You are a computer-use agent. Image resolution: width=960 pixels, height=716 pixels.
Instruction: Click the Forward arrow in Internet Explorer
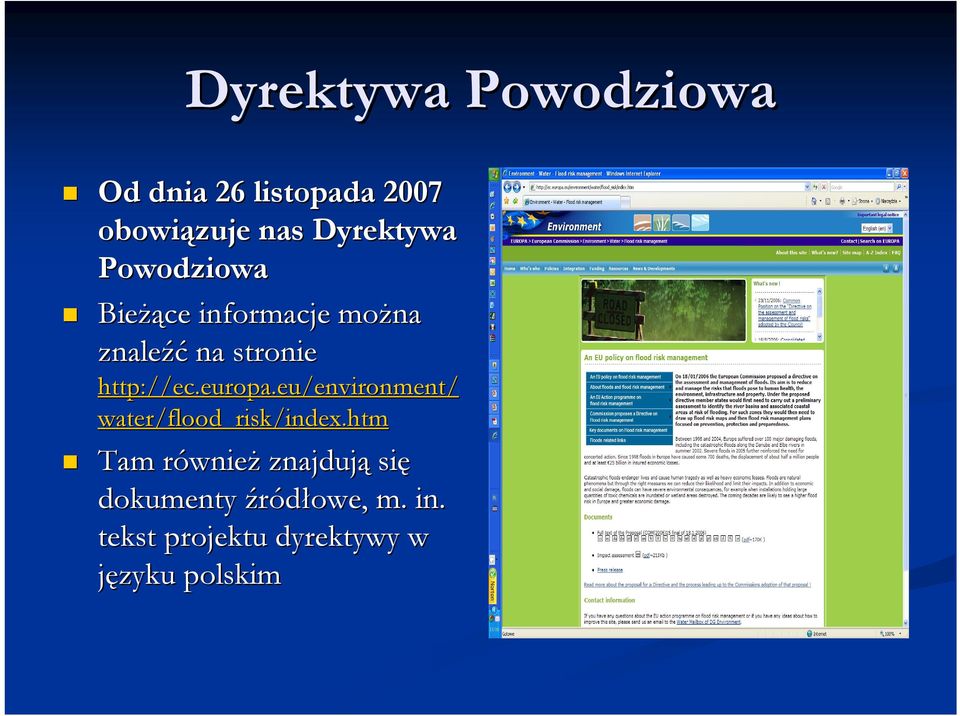517,187
